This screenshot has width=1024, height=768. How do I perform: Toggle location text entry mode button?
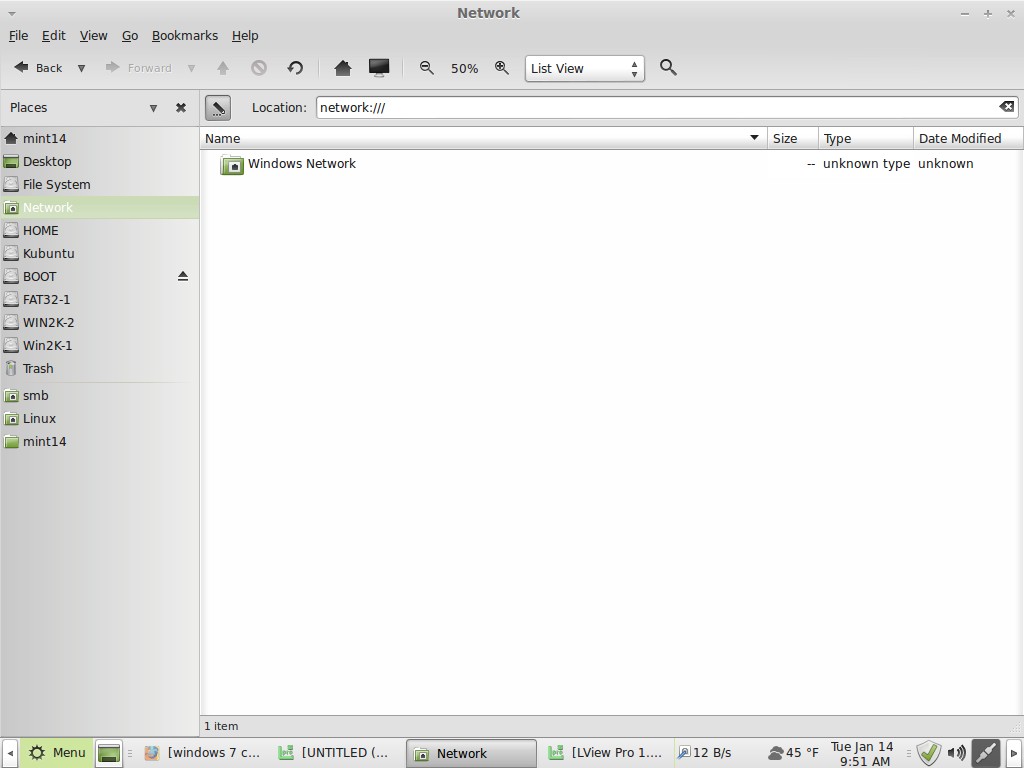point(217,107)
